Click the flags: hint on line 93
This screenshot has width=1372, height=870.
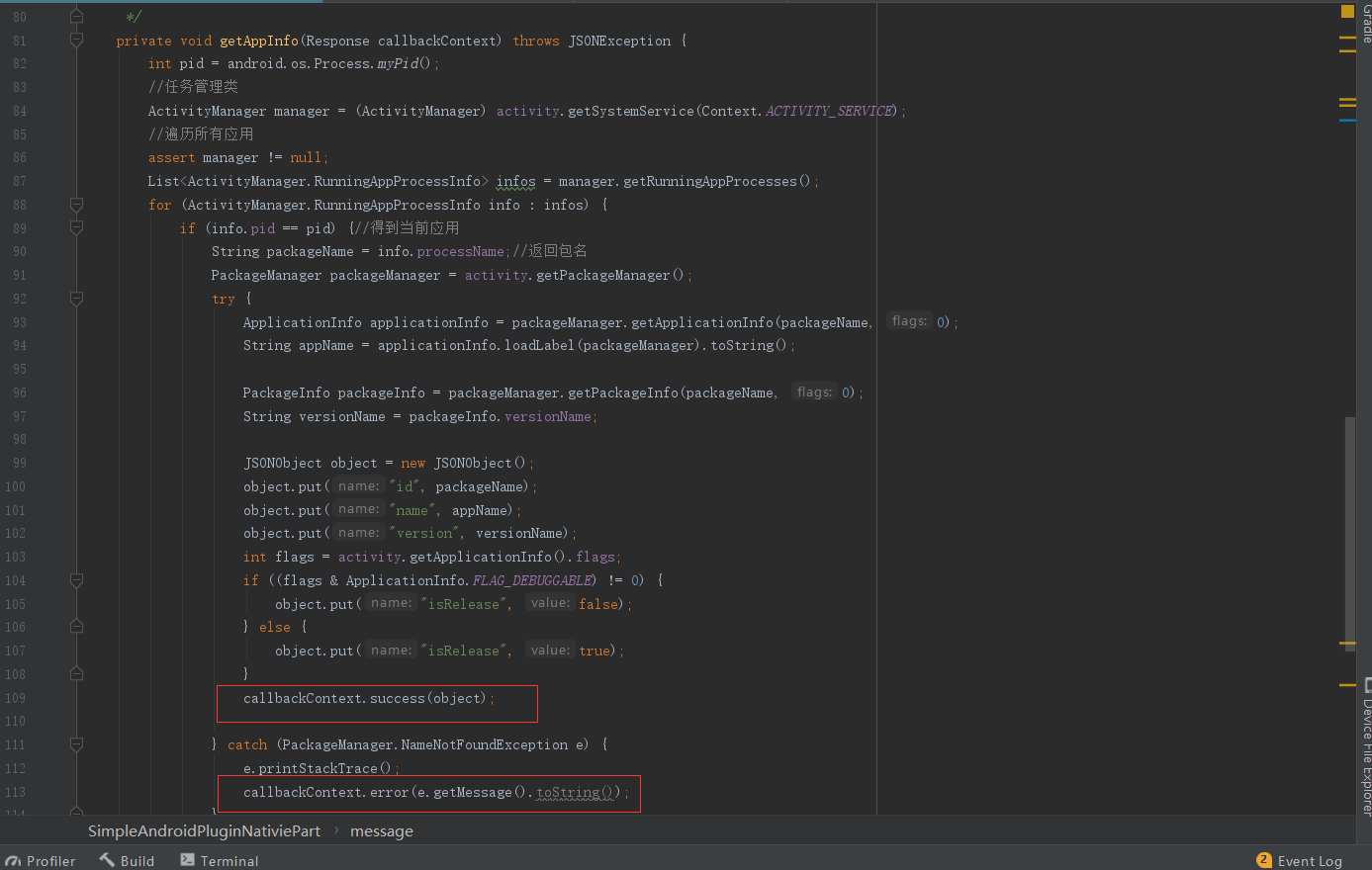[x=909, y=321]
